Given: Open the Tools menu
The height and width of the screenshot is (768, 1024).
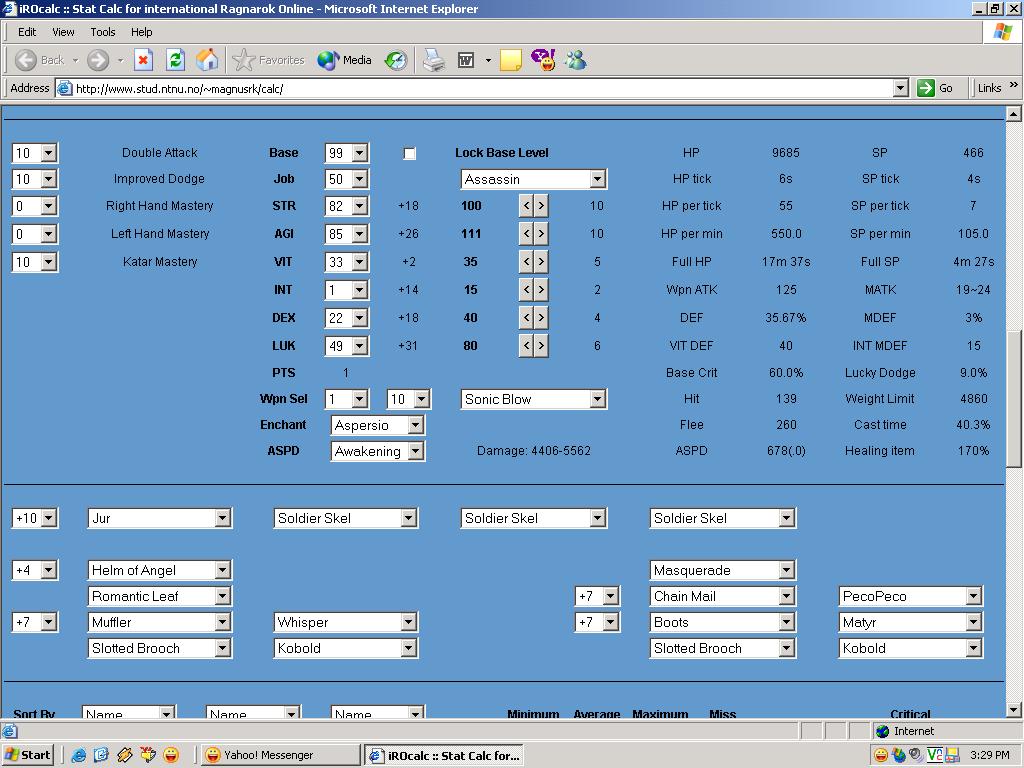Looking at the screenshot, I should point(102,32).
